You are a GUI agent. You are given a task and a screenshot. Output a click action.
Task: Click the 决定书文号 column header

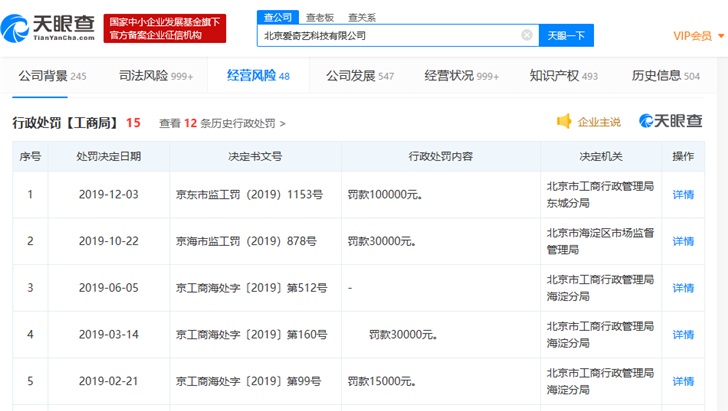point(255,157)
